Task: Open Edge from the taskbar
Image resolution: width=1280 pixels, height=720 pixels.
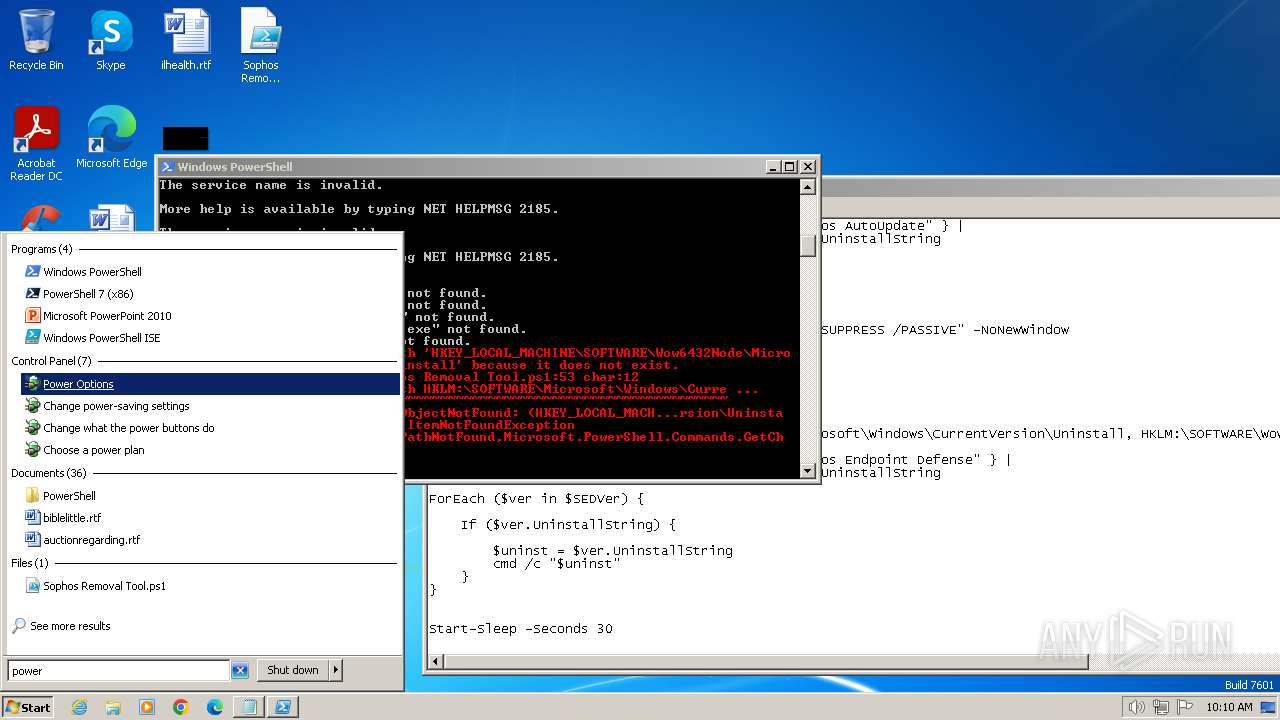Action: [x=215, y=707]
